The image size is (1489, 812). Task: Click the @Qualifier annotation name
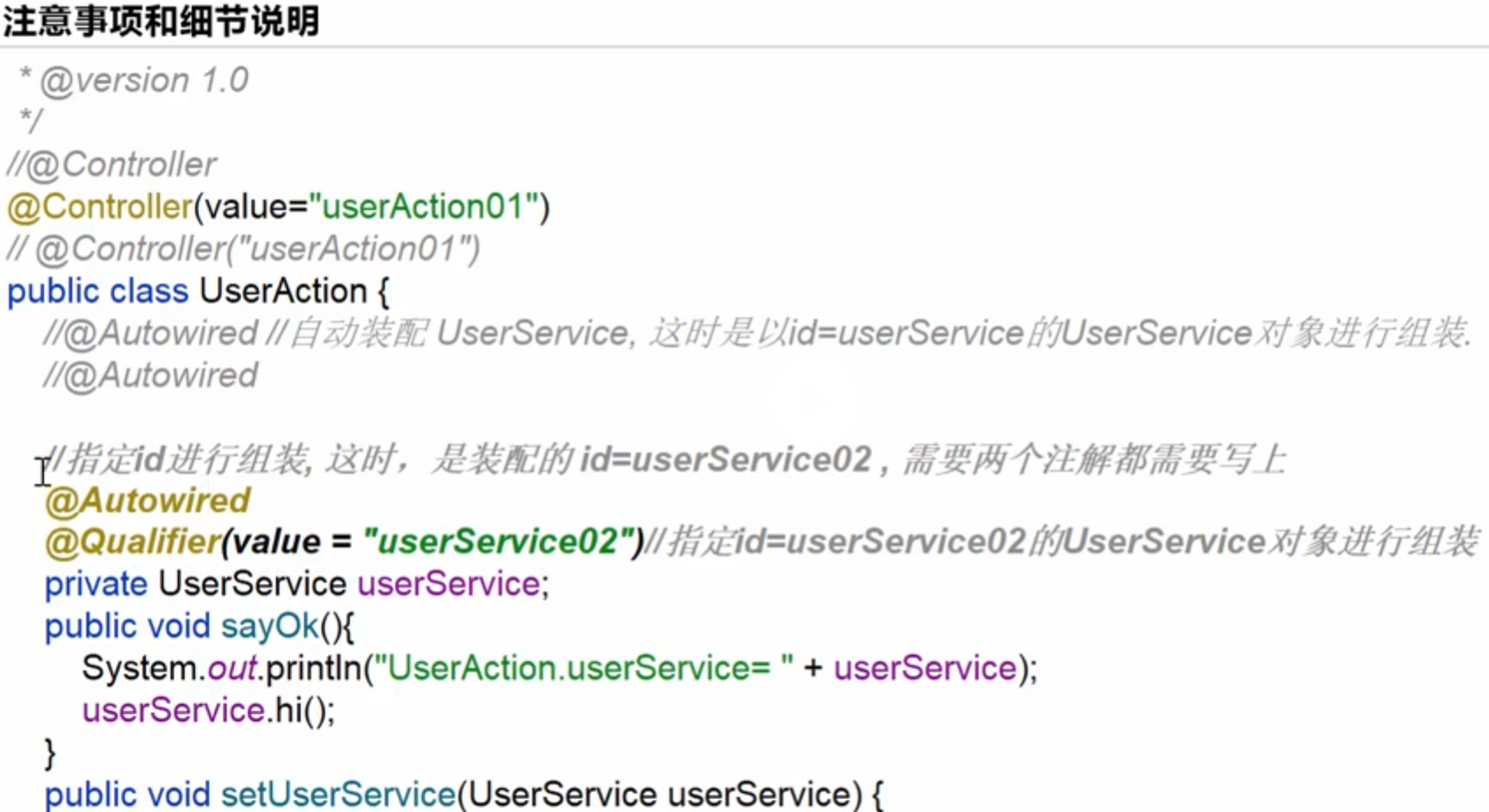tap(133, 542)
